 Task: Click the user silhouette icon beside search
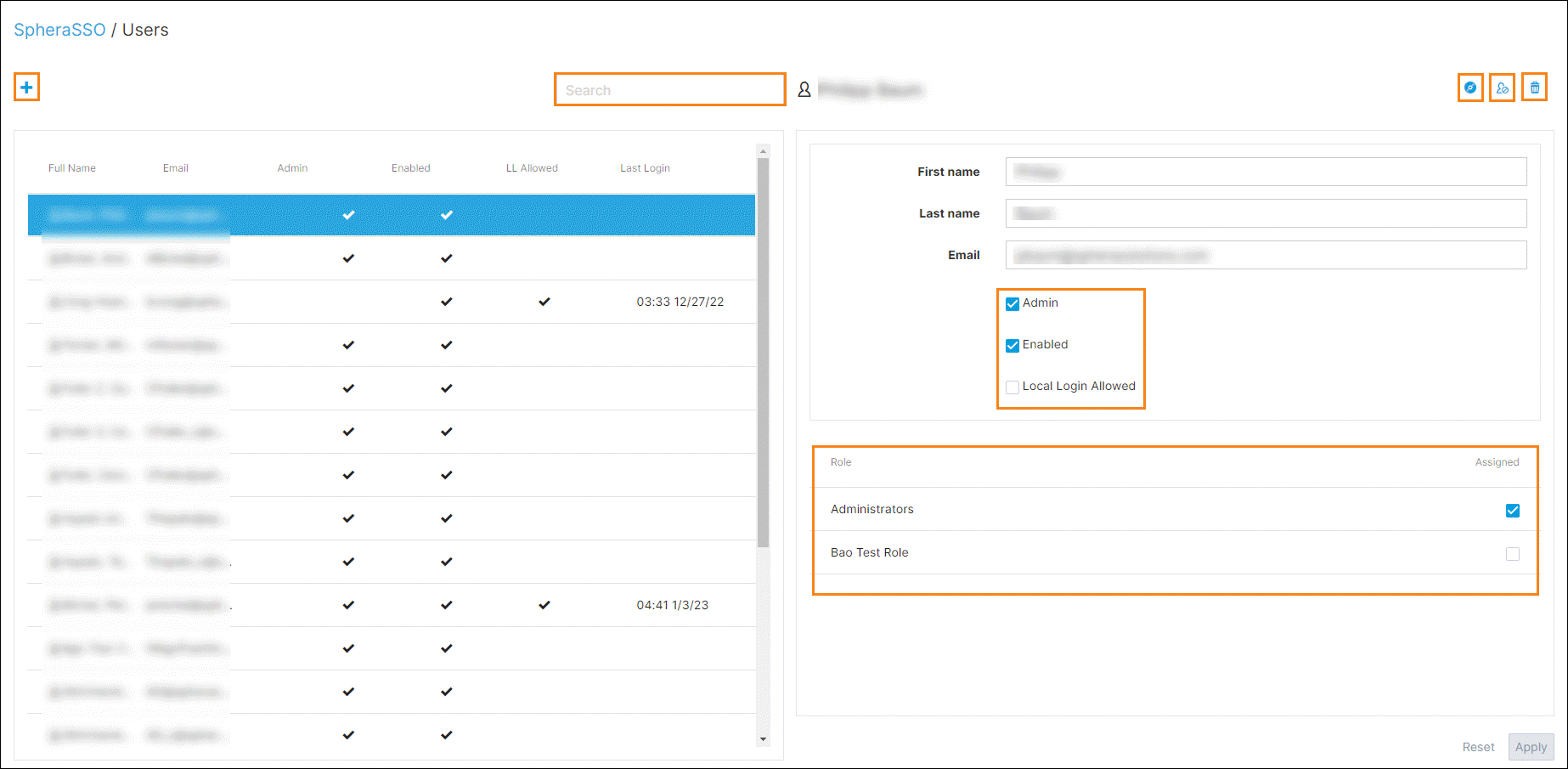coord(804,89)
